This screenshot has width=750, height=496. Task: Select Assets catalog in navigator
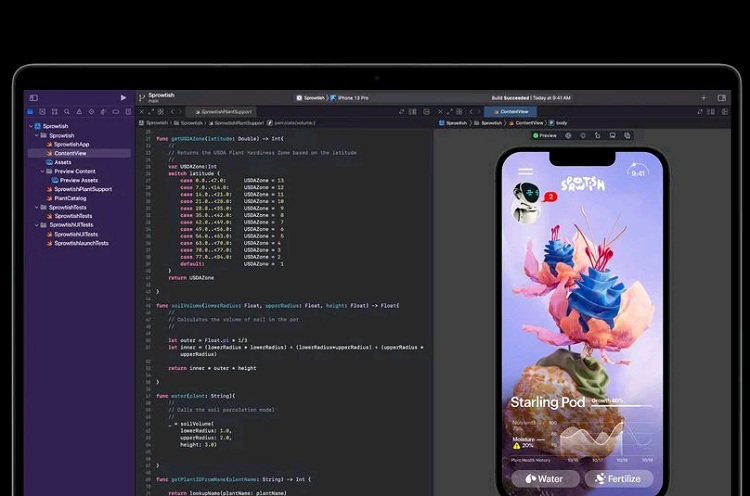[x=59, y=162]
